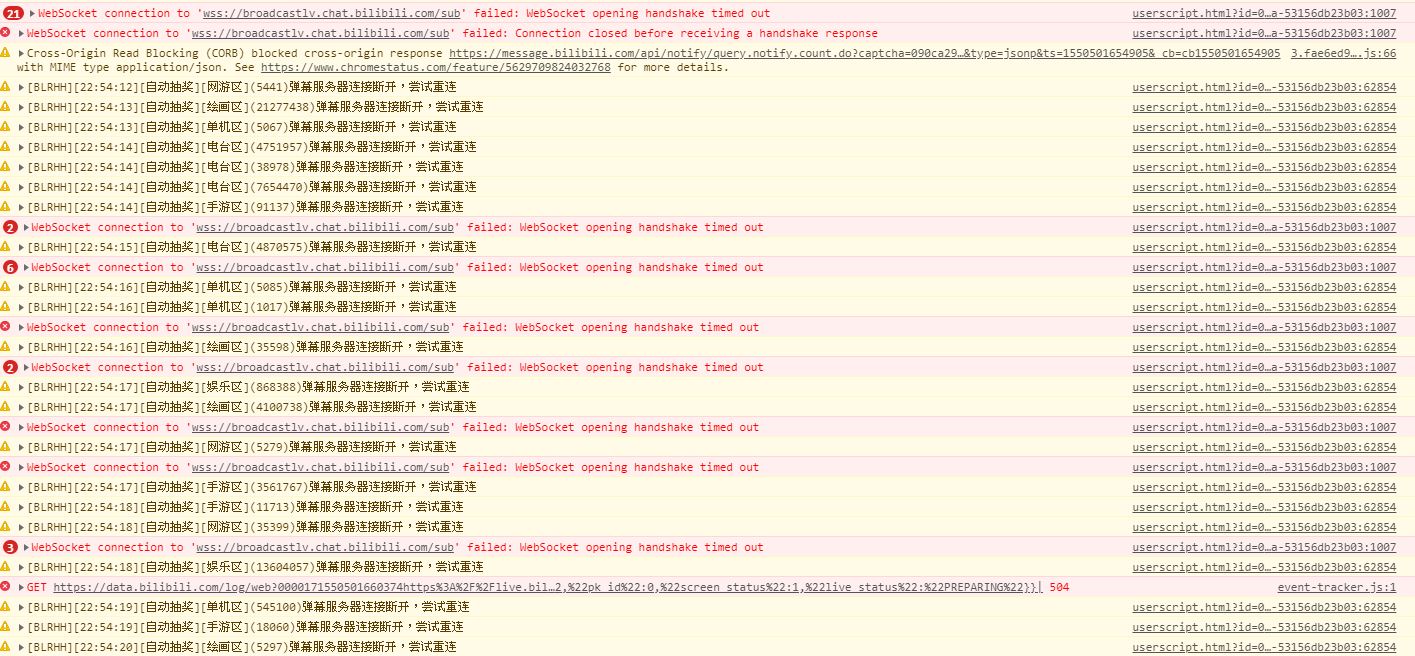Viewport: 1415px width, 656px height.
Task: Click the error circle badge with count 3
Action: [10, 547]
